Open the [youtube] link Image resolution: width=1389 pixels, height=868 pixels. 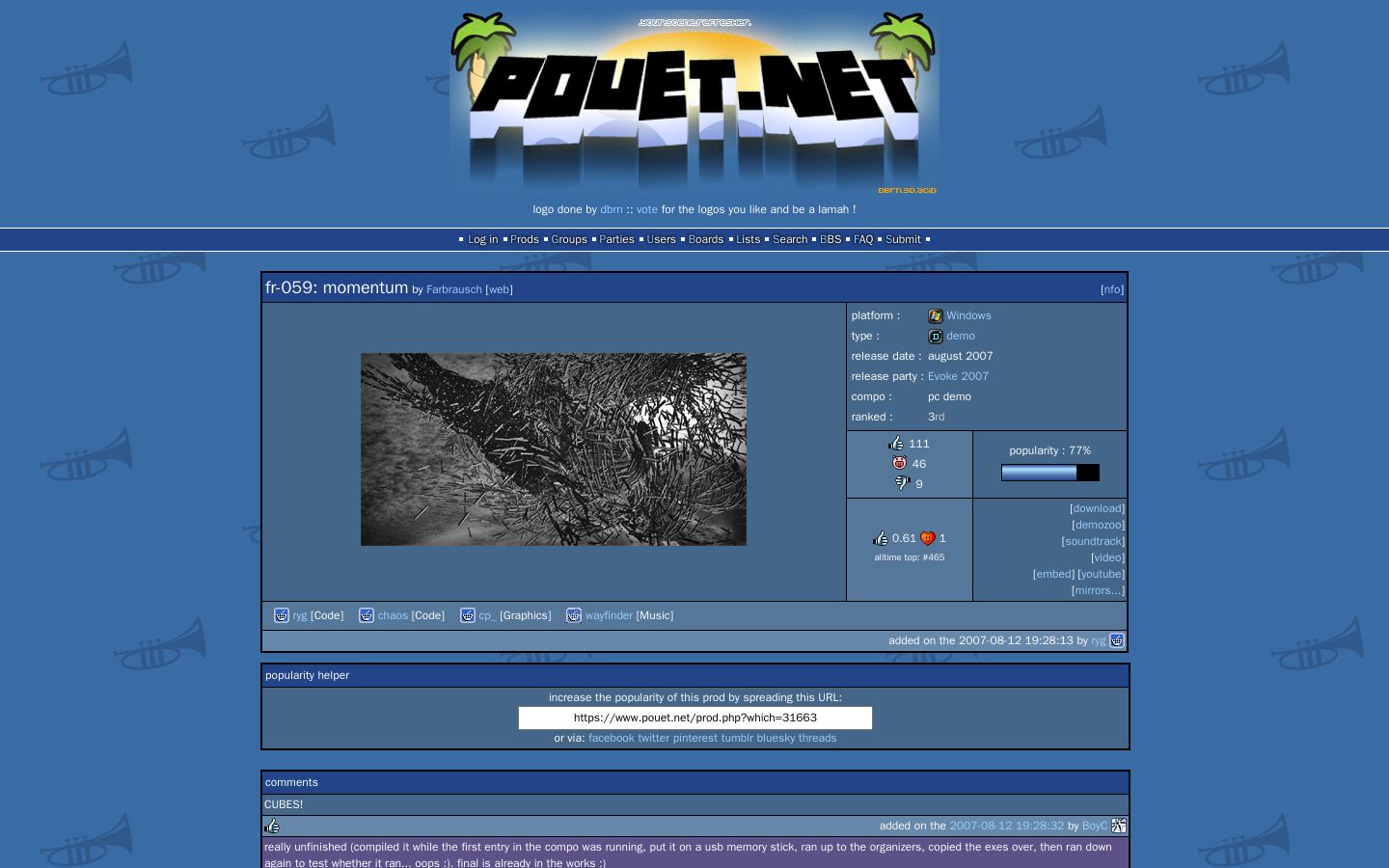pyautogui.click(x=1101, y=575)
